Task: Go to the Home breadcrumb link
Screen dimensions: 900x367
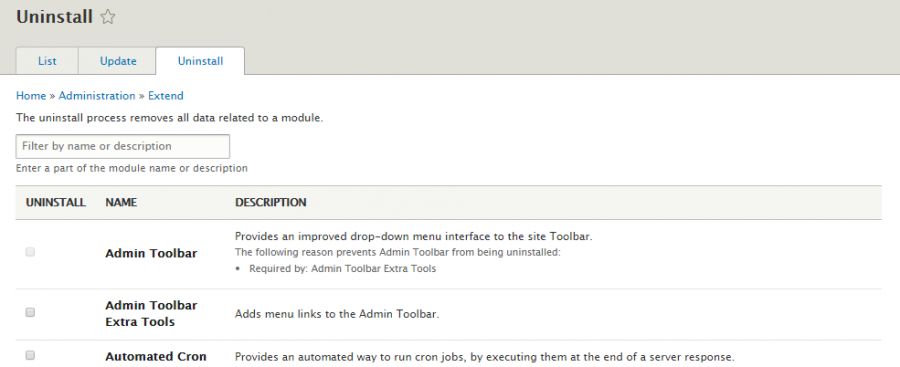Action: pyautogui.click(x=31, y=96)
